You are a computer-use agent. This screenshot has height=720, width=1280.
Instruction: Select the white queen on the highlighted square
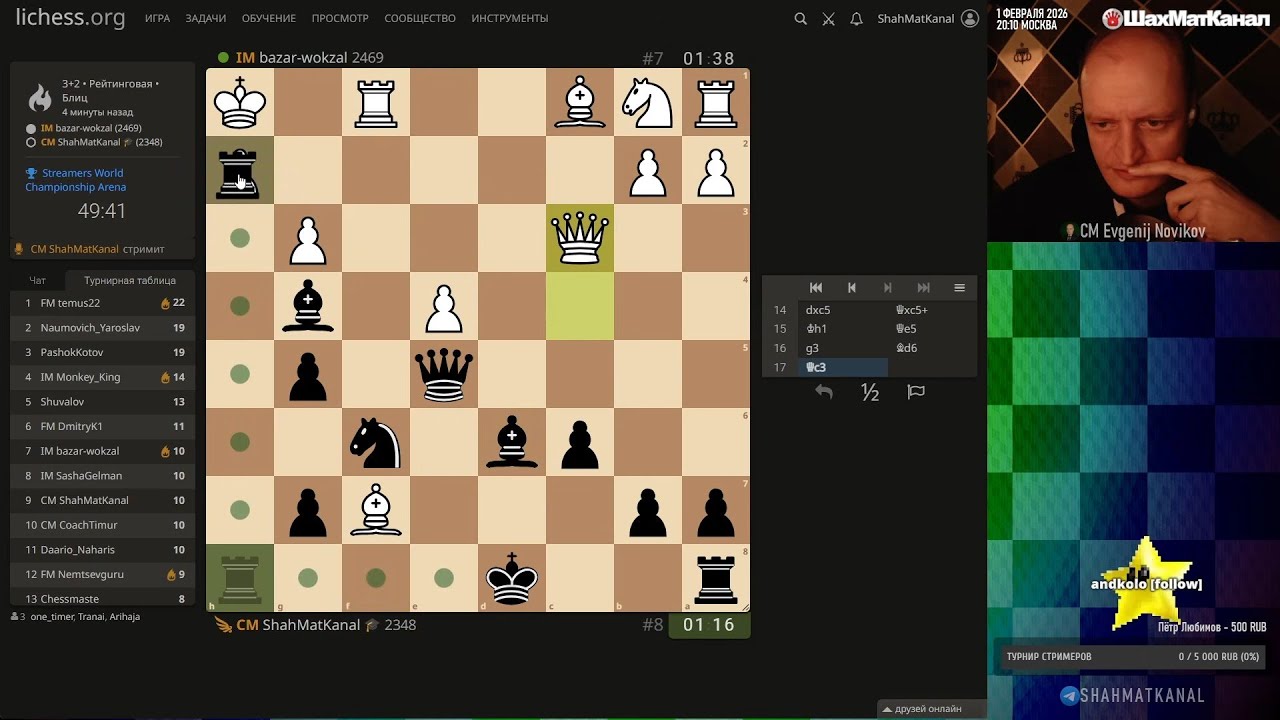(x=580, y=238)
